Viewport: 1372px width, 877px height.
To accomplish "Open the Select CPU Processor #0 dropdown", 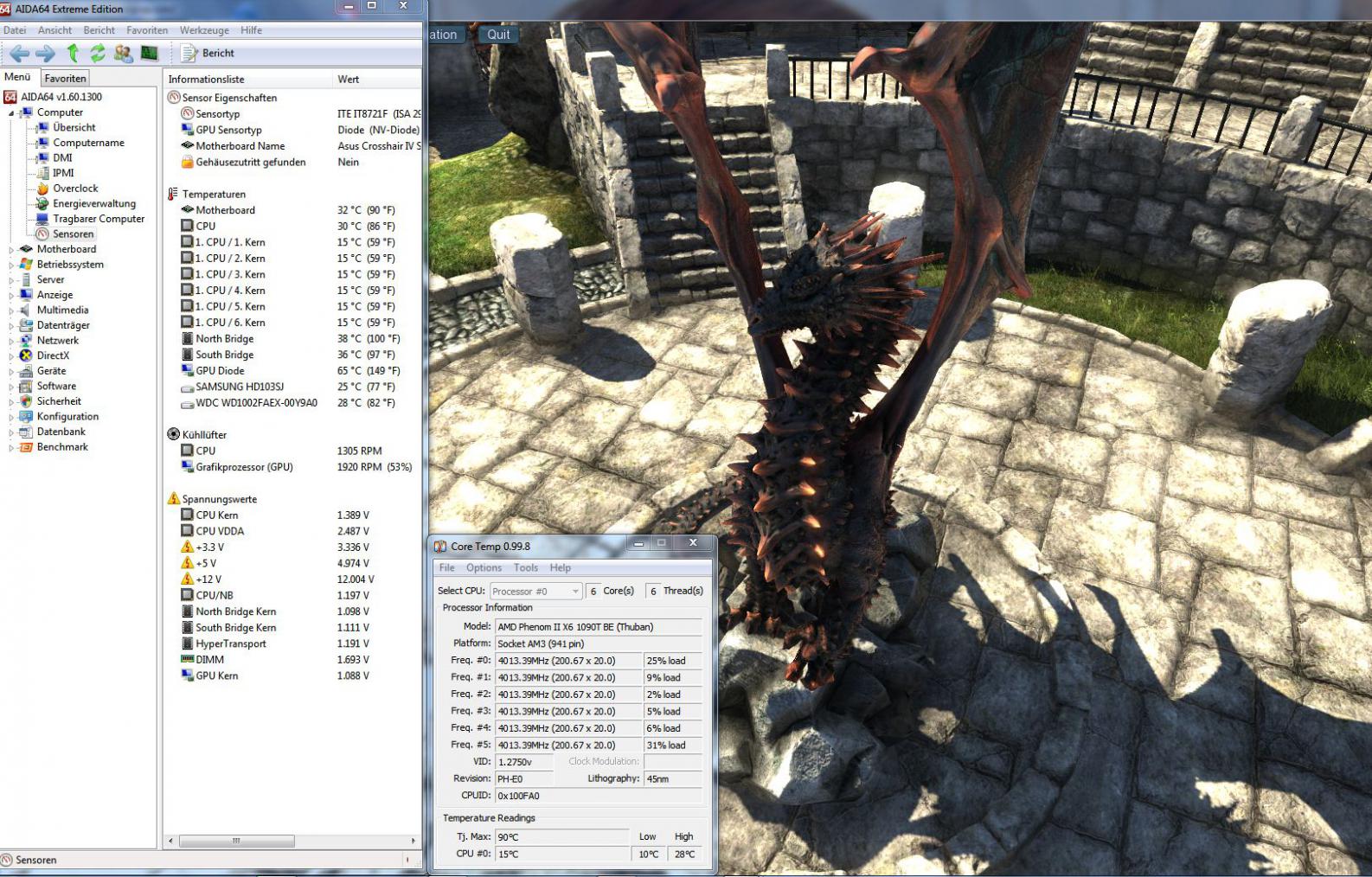I will pyautogui.click(x=535, y=592).
